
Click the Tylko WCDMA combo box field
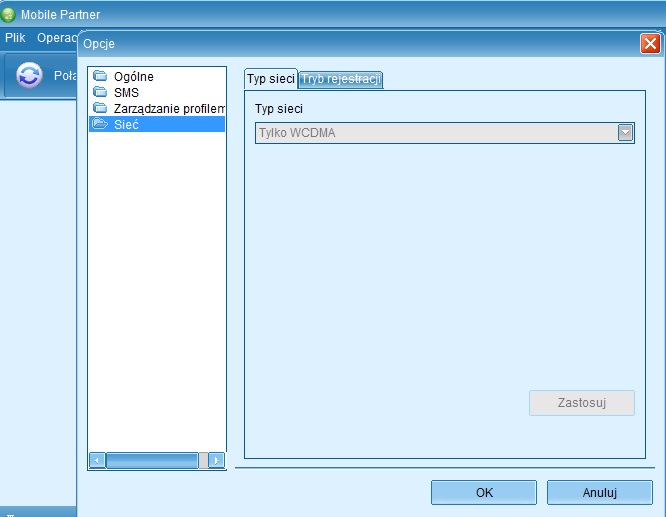click(435, 133)
